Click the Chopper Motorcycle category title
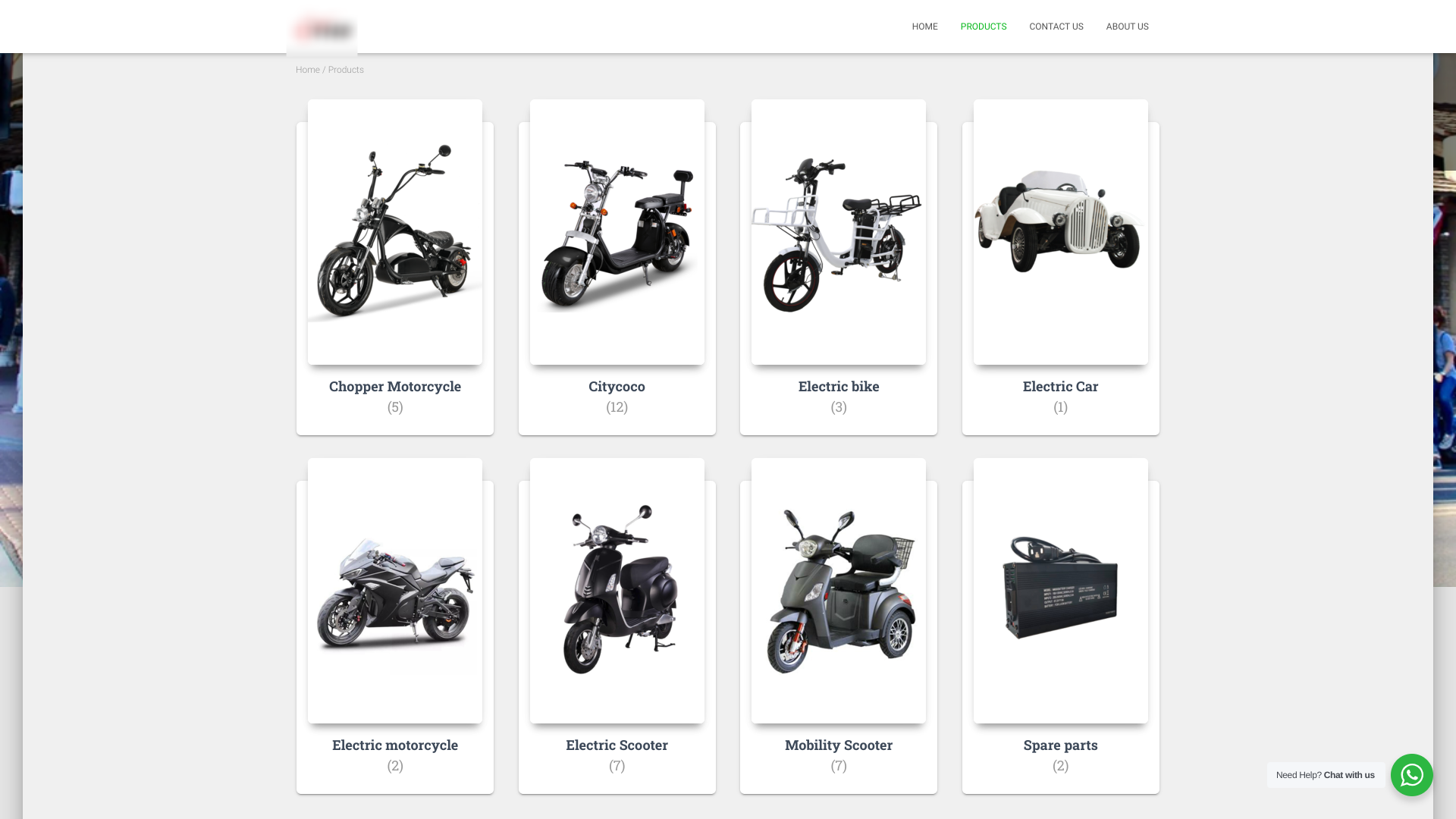The width and height of the screenshot is (1456, 819). tap(395, 387)
